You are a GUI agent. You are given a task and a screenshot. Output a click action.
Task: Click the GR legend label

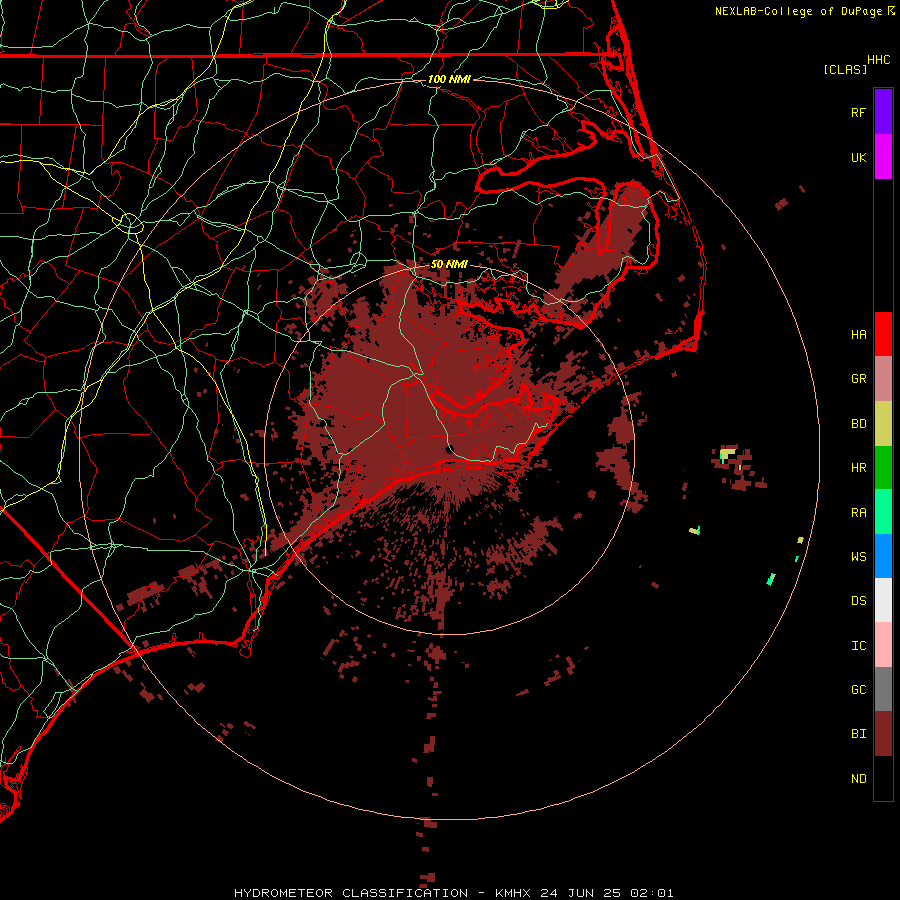tap(858, 379)
